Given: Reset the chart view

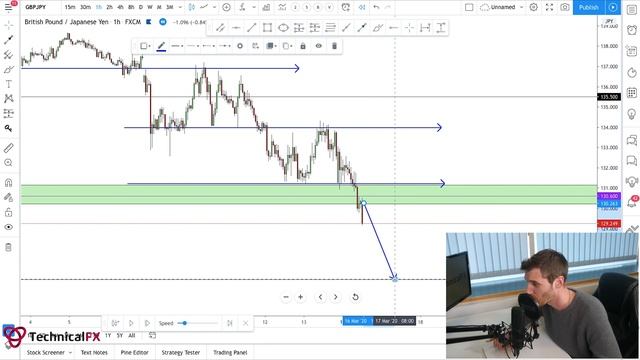Looking at the screenshot, I should click(x=355, y=297).
